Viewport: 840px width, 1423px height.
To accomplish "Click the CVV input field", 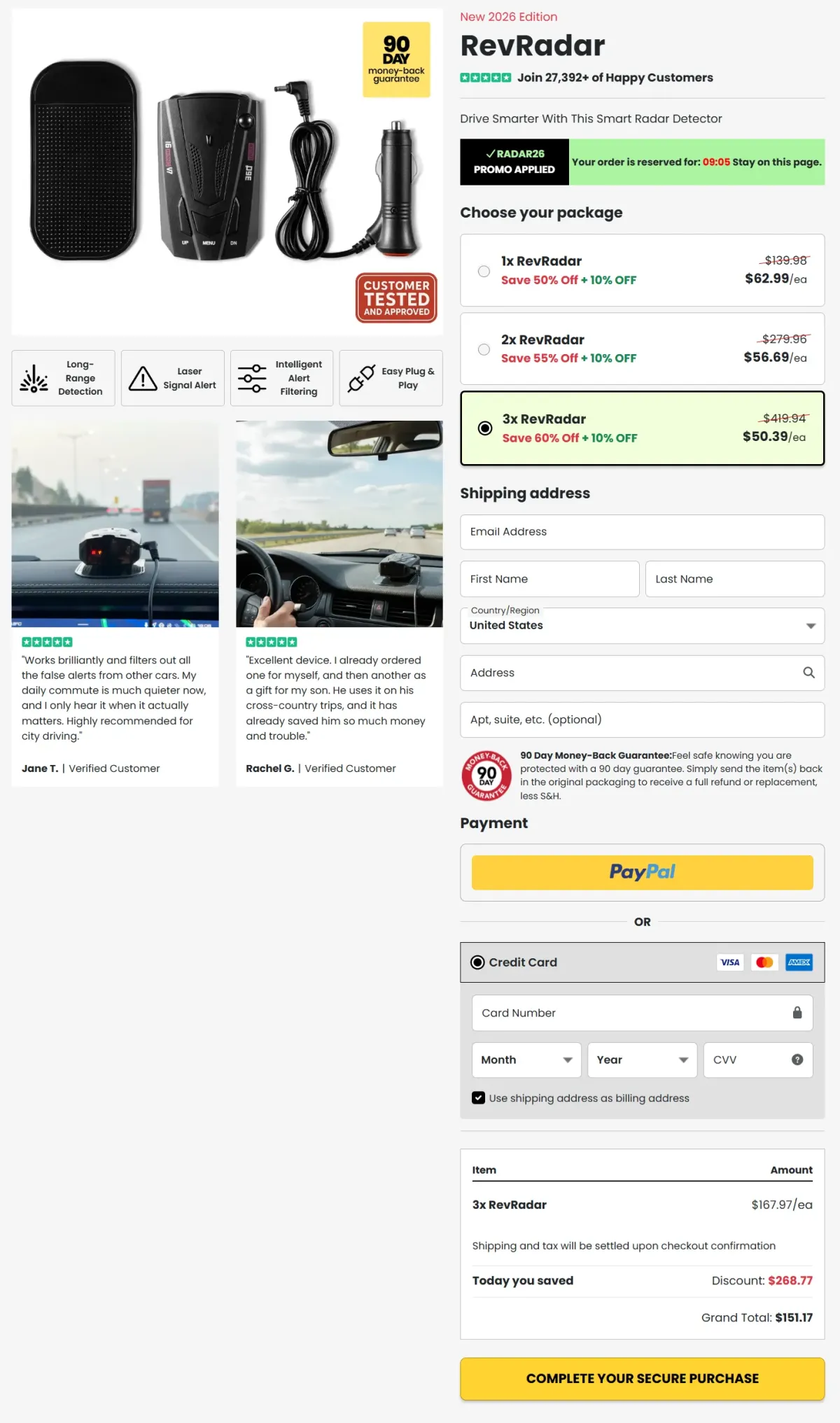I will coord(758,1060).
